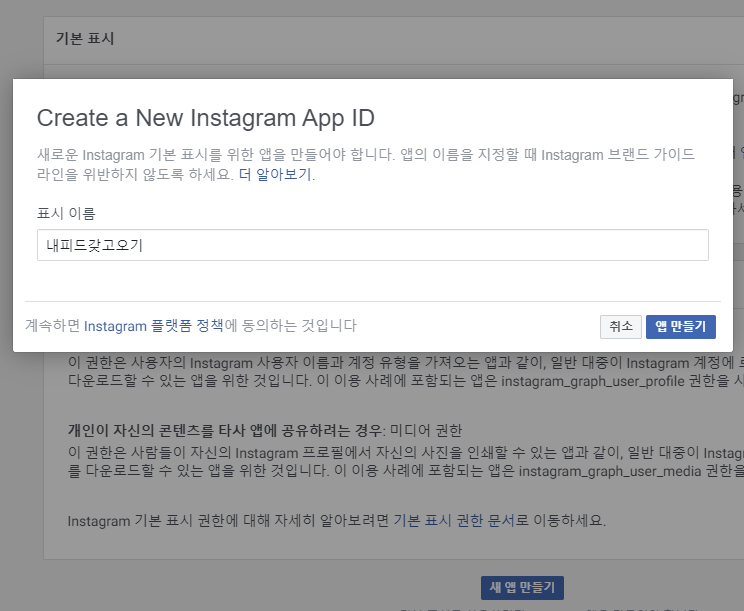The height and width of the screenshot is (611, 744).
Task: Click the instagram_graph_user_profile permission text
Action: 593,381
